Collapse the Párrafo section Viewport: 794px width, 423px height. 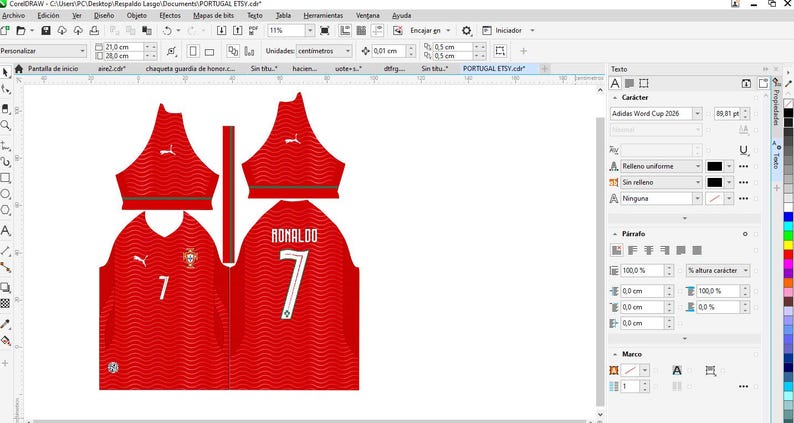(x=615, y=234)
